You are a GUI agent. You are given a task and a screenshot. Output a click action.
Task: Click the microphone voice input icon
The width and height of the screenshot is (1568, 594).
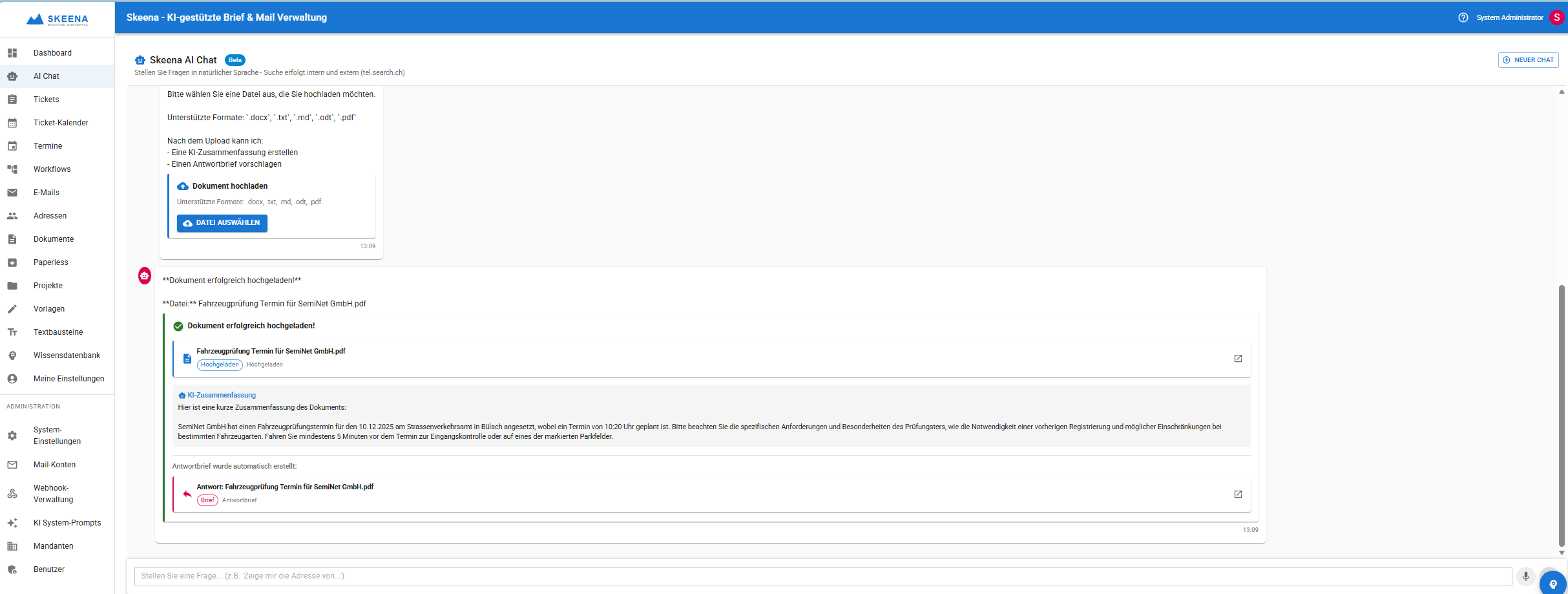[1525, 576]
